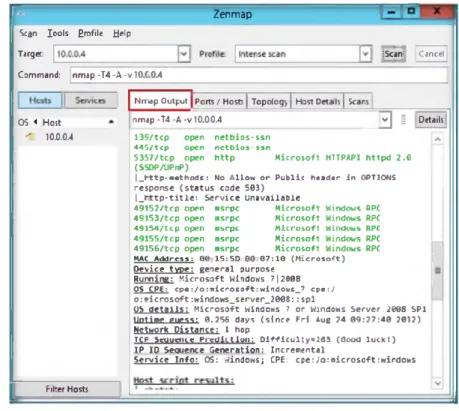This screenshot has width=459, height=411.
Task: Switch to Host Details tab
Action: click(318, 101)
